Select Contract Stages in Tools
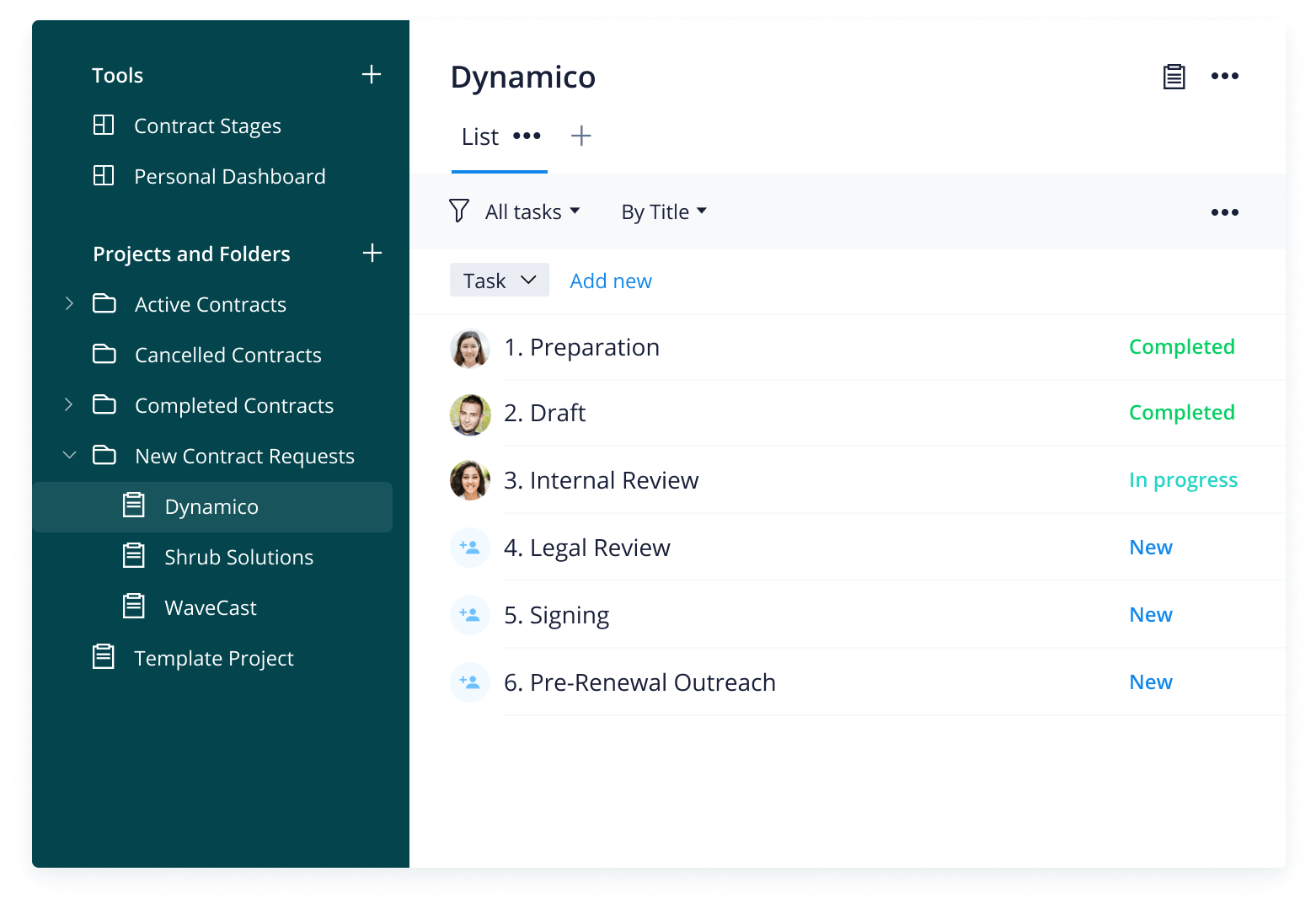This screenshot has height=909, width=1316. tap(208, 126)
